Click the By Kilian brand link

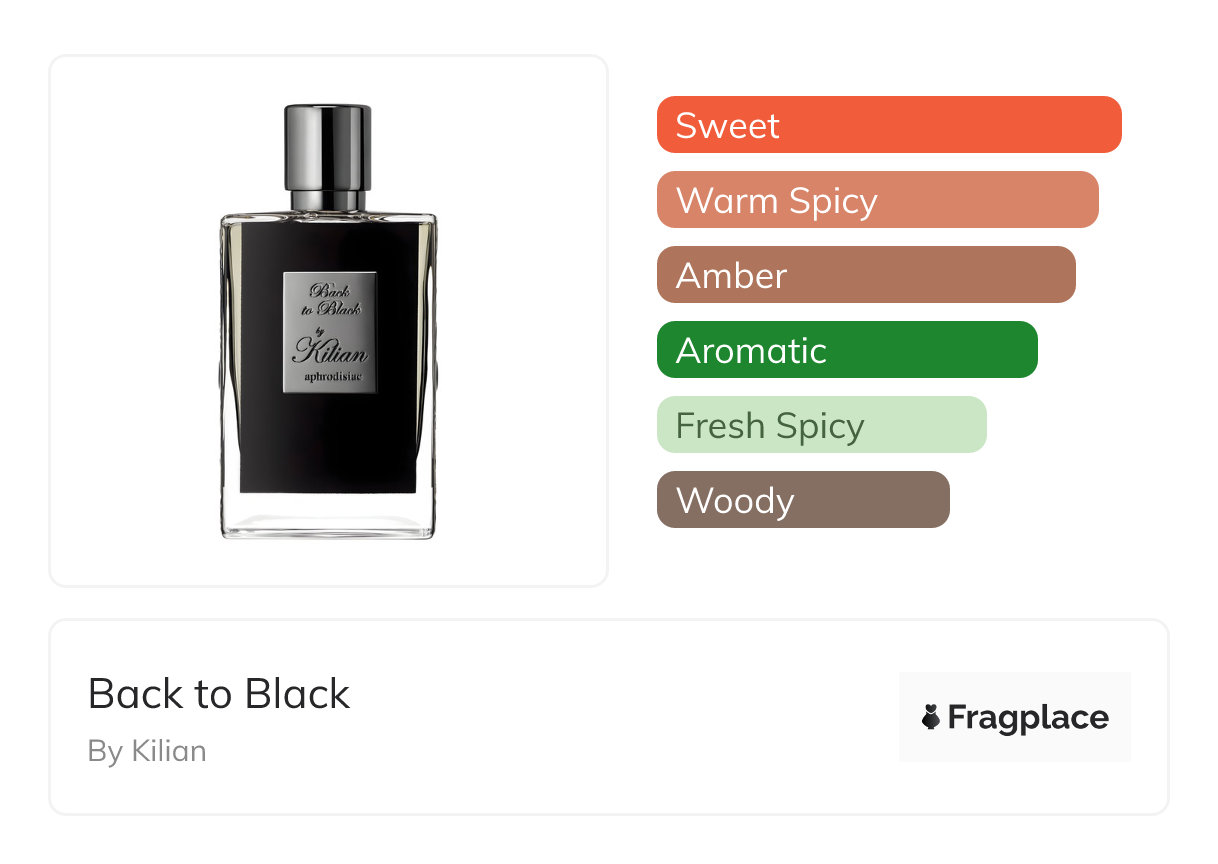[x=147, y=751]
